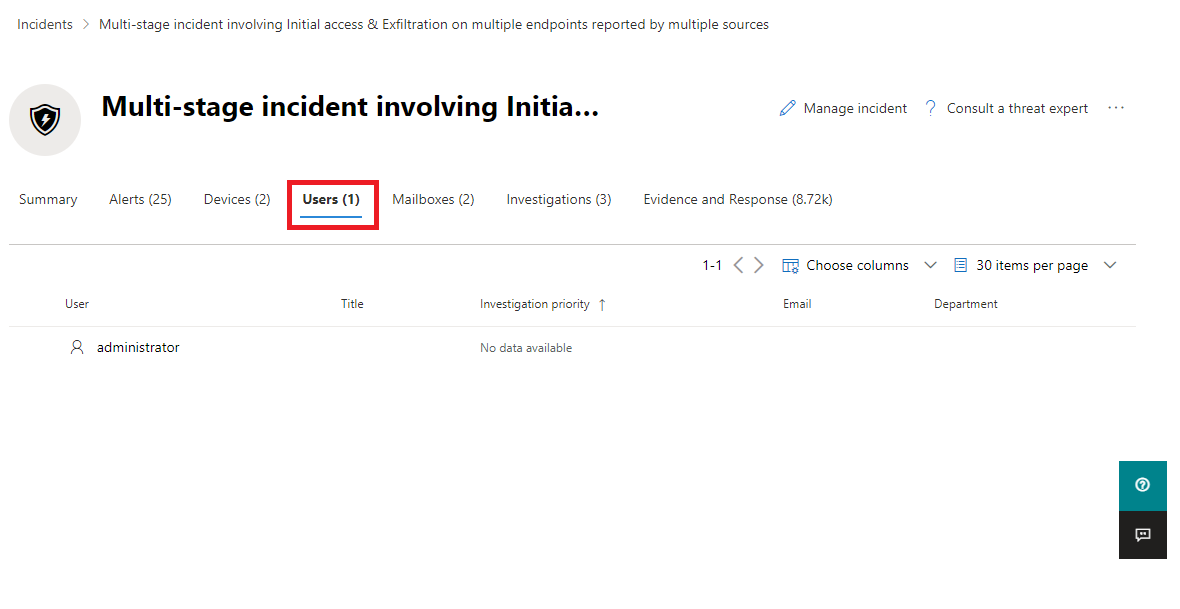Open the Evidence and Response (8.72k) tab

(738, 199)
